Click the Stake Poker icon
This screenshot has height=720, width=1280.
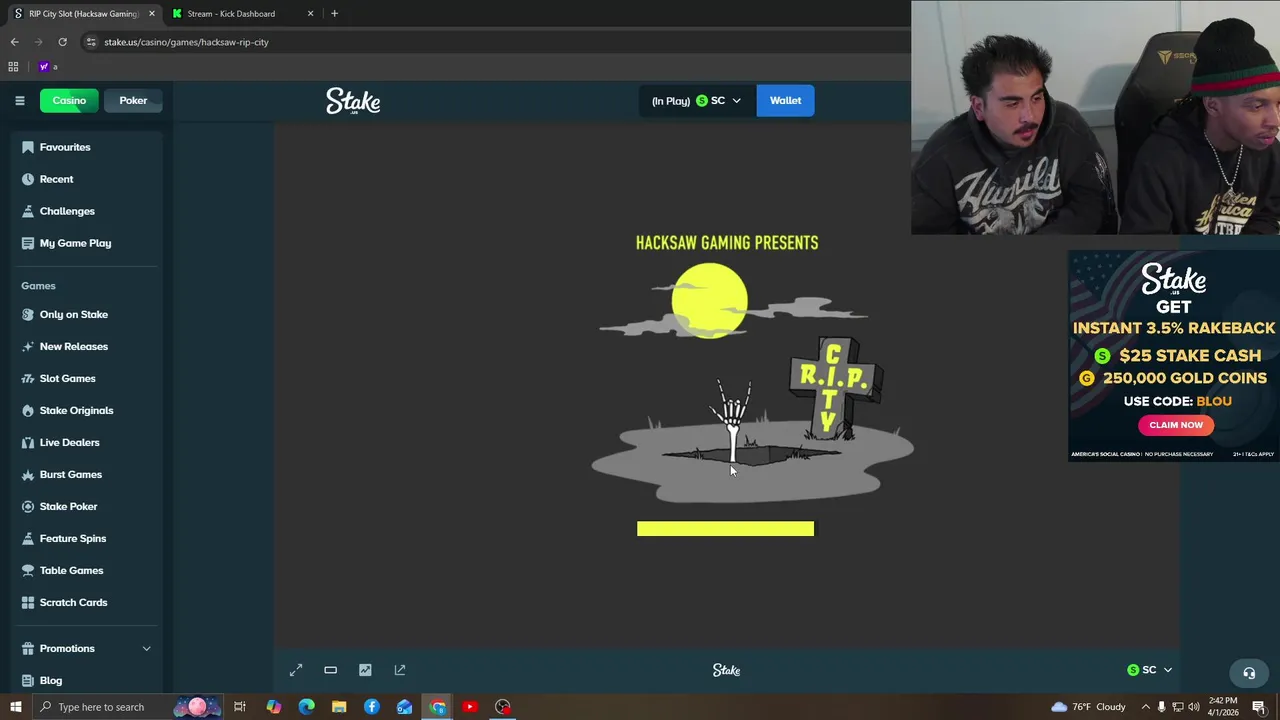point(28,506)
